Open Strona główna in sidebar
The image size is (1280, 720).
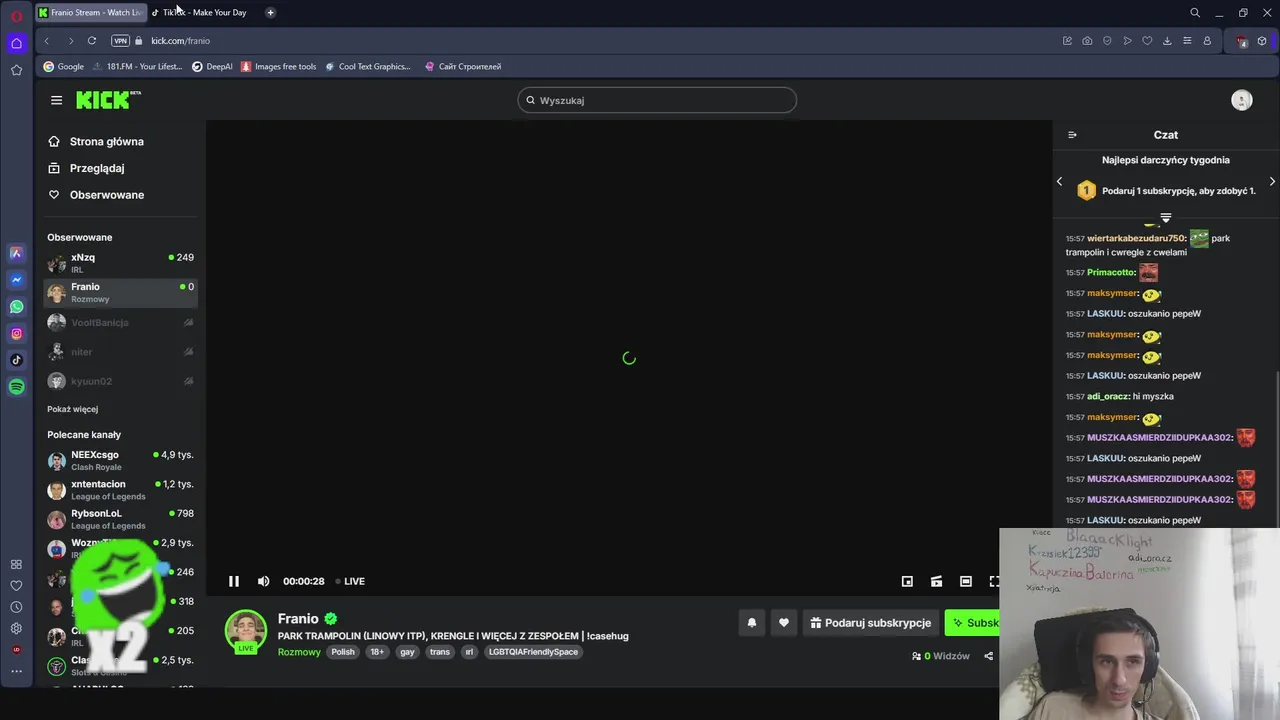(97, 142)
